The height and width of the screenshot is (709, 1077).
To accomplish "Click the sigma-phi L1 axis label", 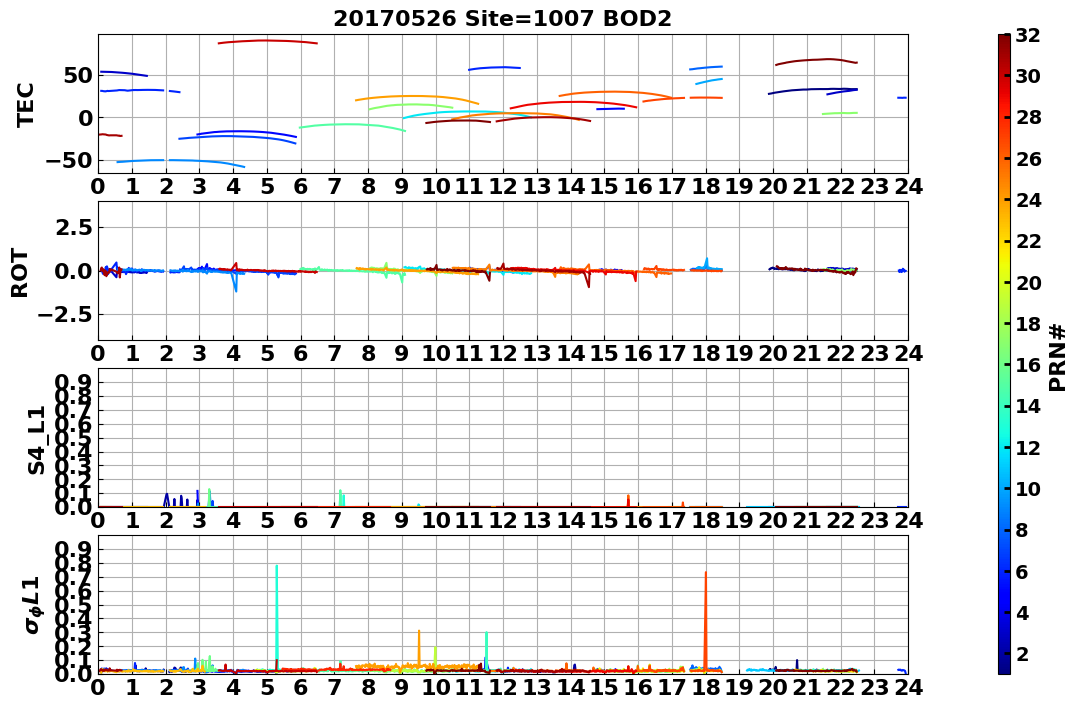I will coord(32,605).
